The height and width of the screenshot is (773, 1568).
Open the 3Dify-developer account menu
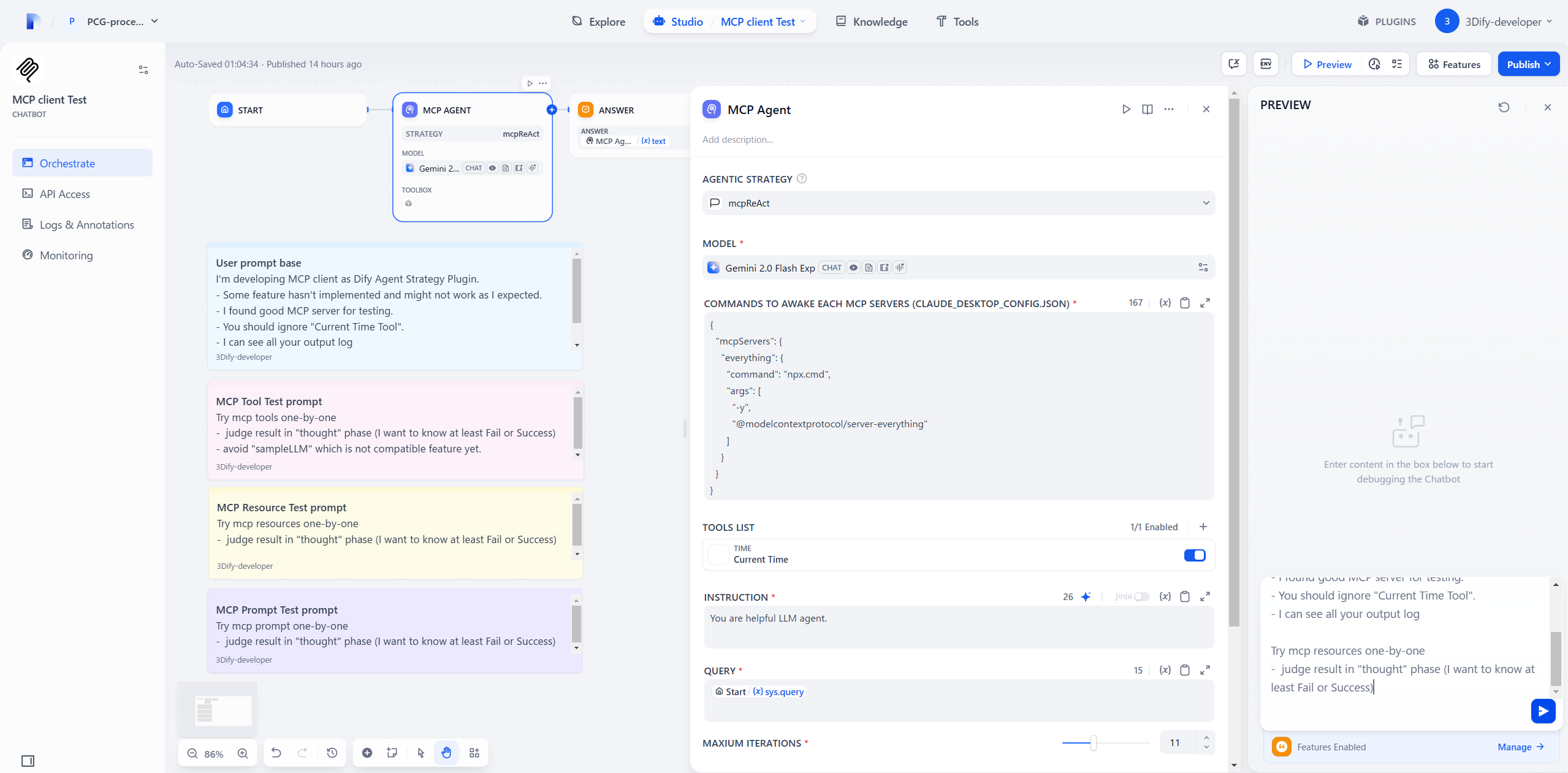[1496, 21]
